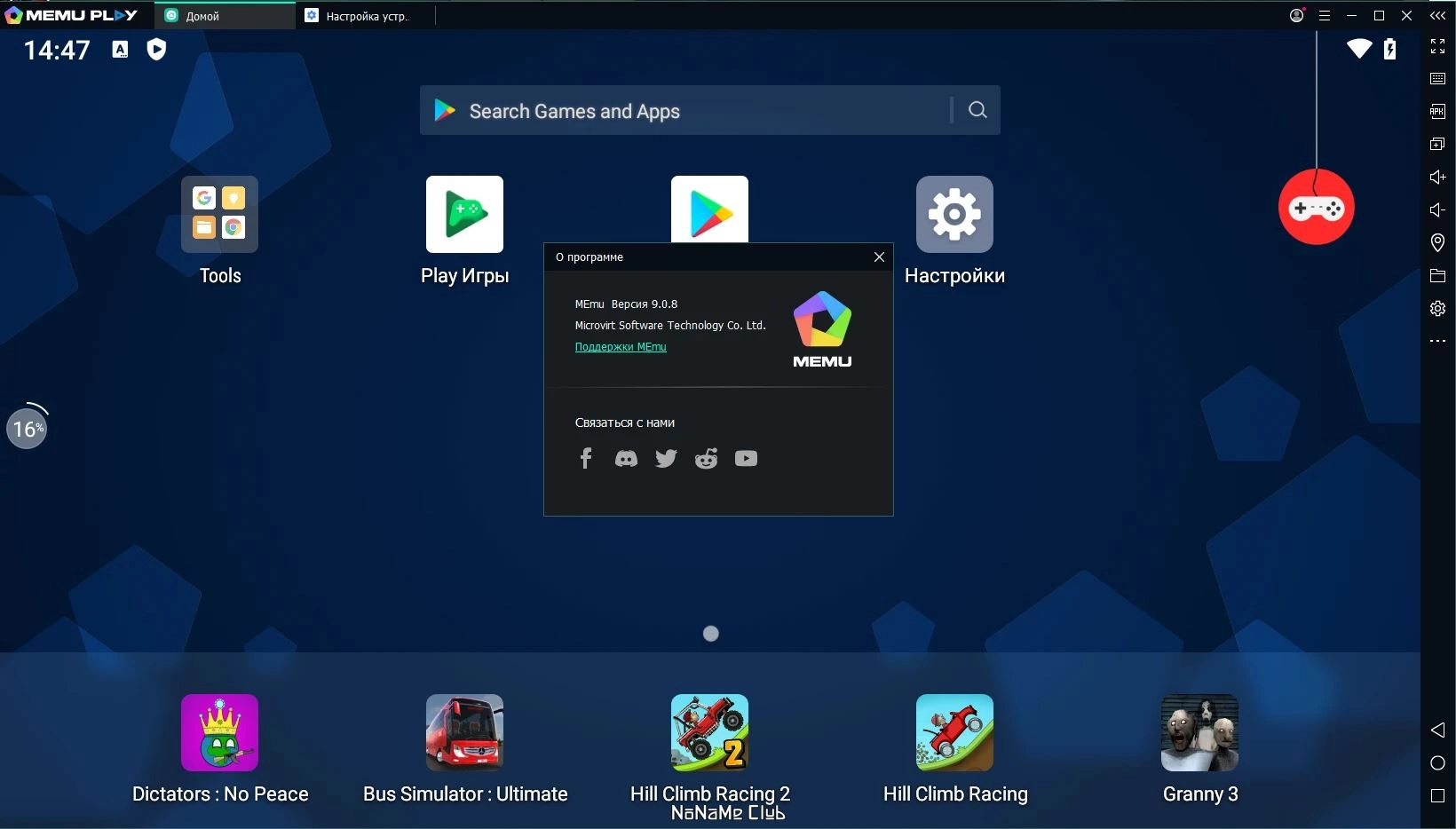Open the multi-window sidebar icon
Screen dimensions: 1456x829
1437,144
